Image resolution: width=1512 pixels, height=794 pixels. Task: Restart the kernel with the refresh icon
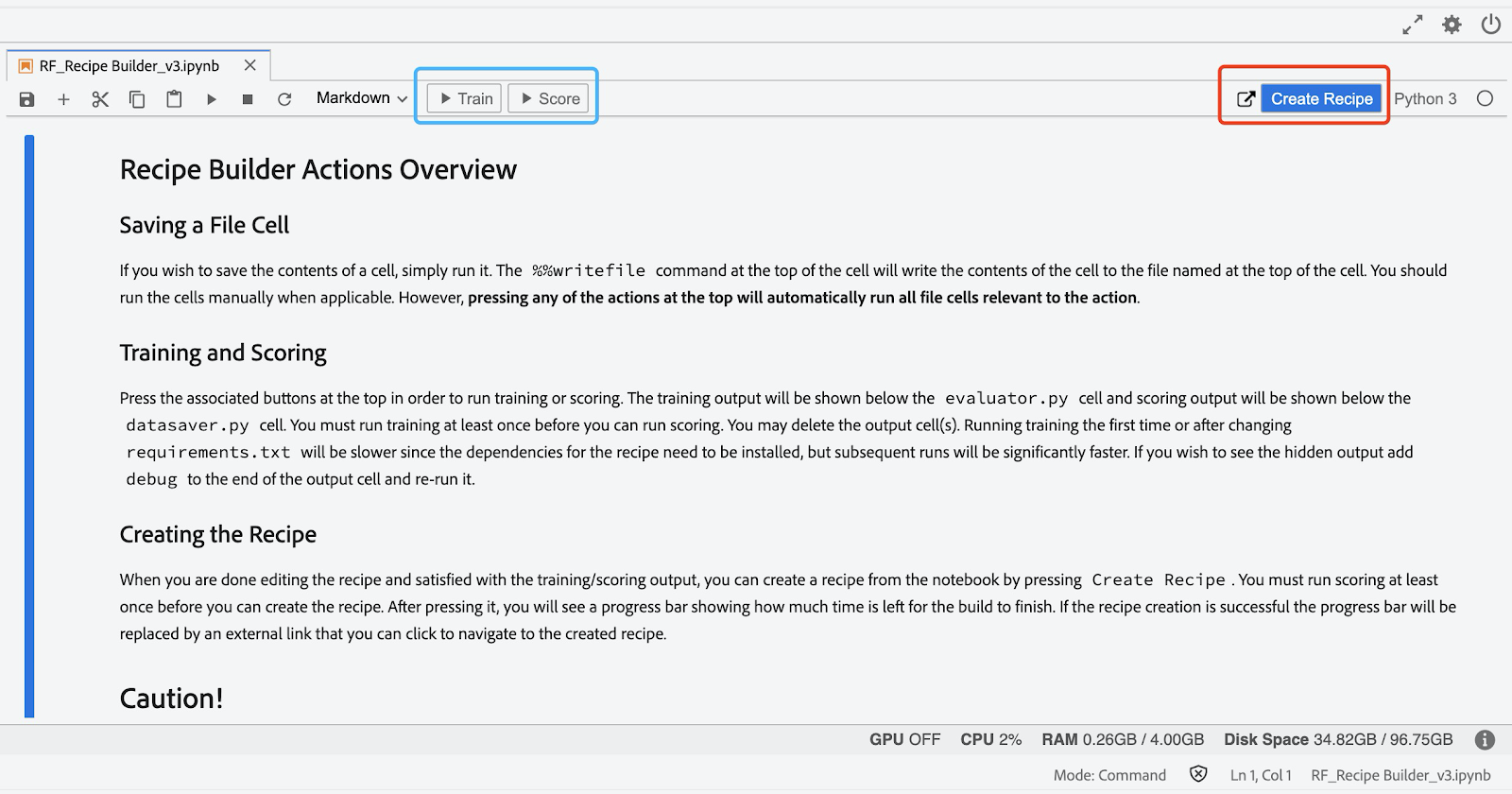pyautogui.click(x=284, y=99)
